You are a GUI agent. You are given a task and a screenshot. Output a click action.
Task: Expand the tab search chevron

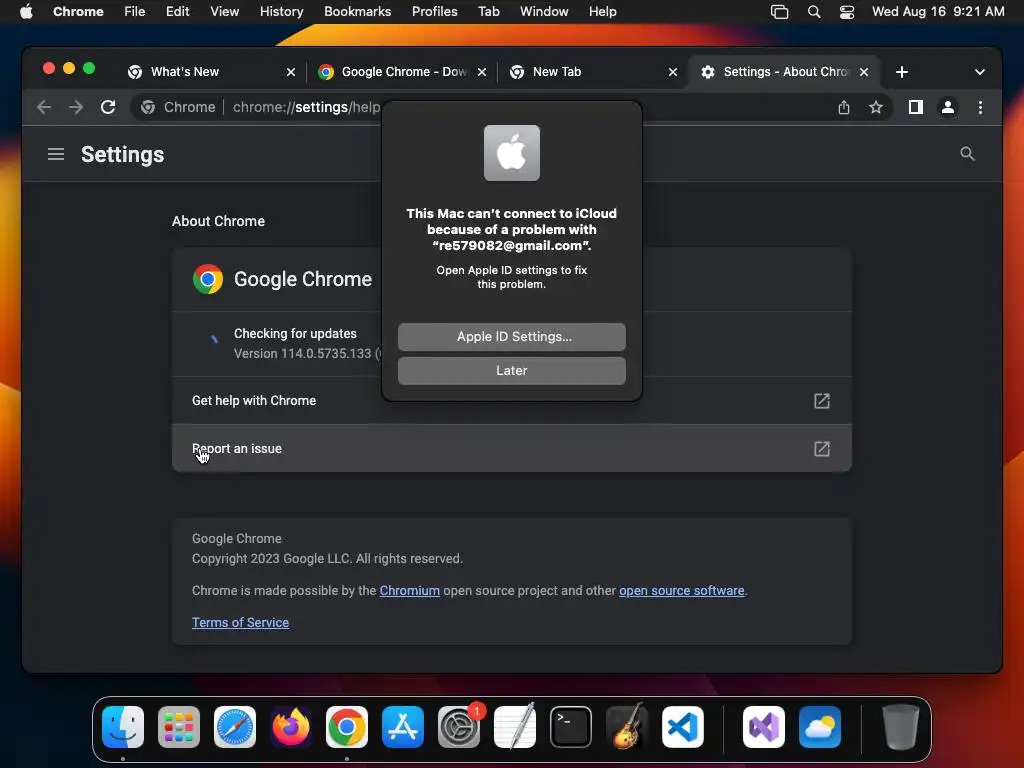980,72
